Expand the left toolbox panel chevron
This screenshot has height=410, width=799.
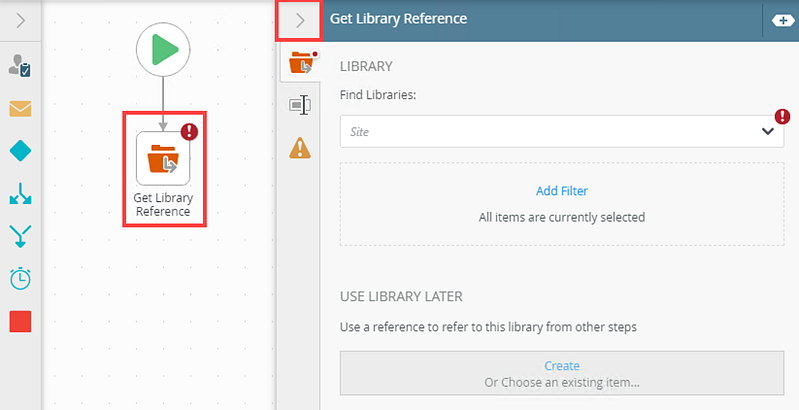21,19
